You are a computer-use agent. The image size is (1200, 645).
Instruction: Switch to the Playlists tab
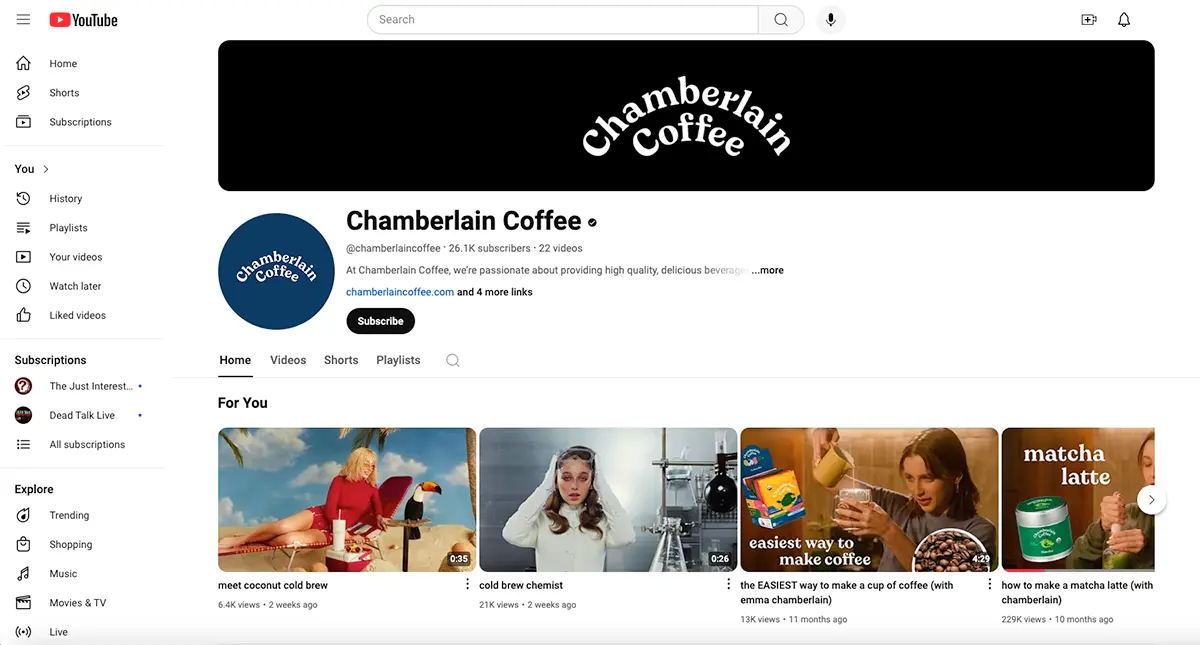point(398,360)
